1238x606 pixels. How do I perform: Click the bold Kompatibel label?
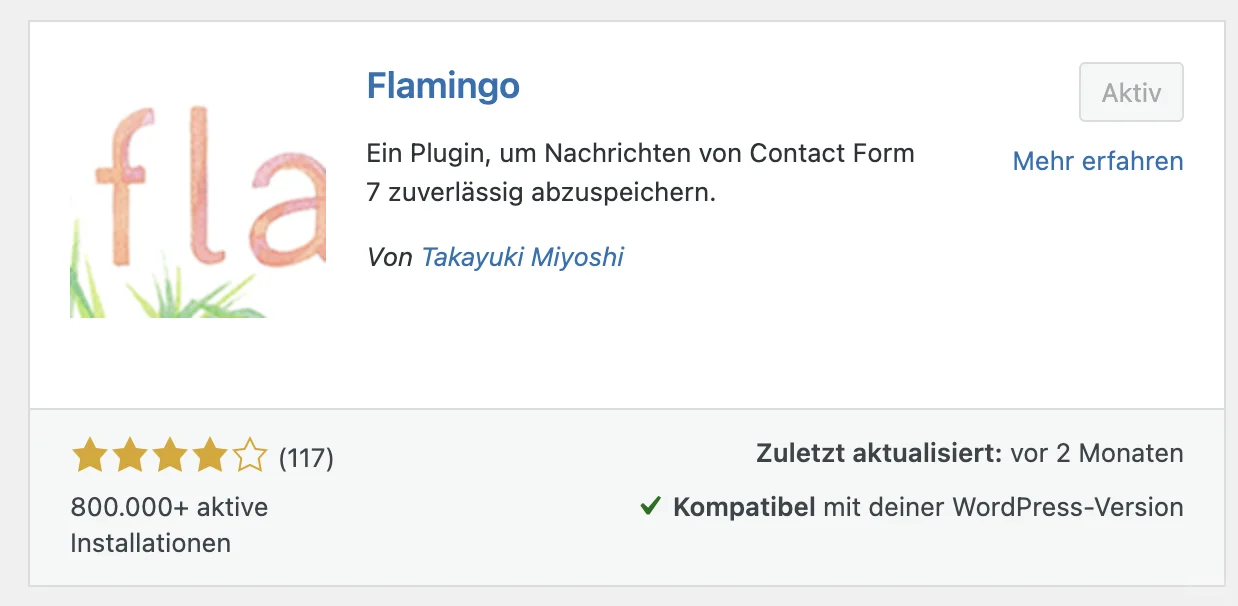(x=744, y=507)
